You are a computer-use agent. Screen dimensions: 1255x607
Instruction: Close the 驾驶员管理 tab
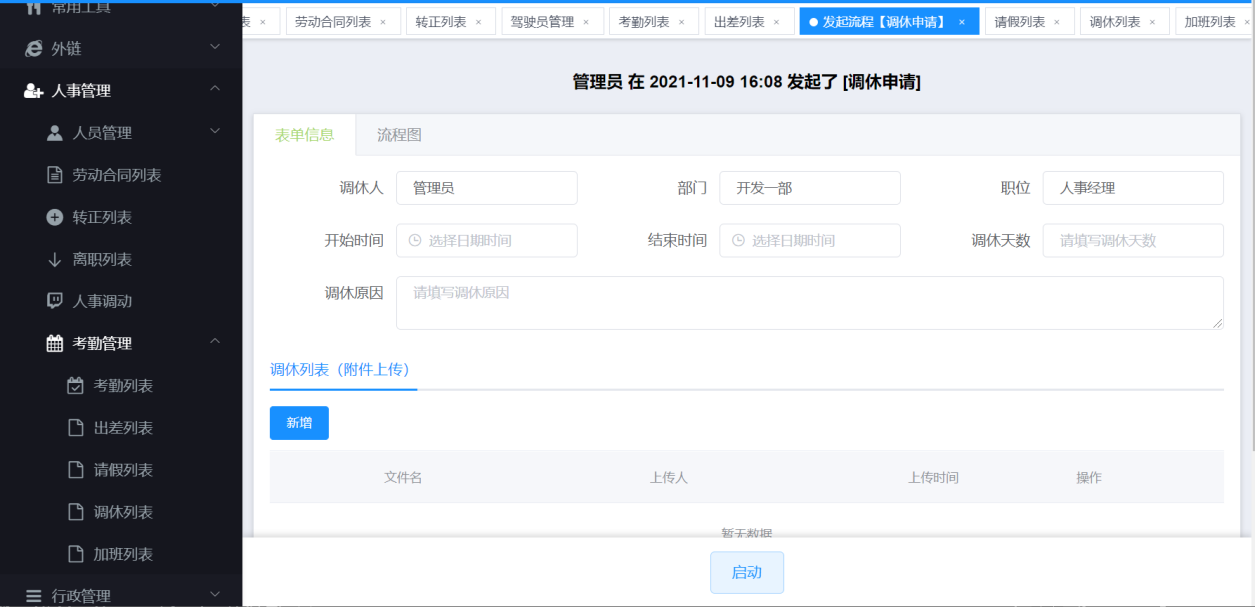click(586, 22)
